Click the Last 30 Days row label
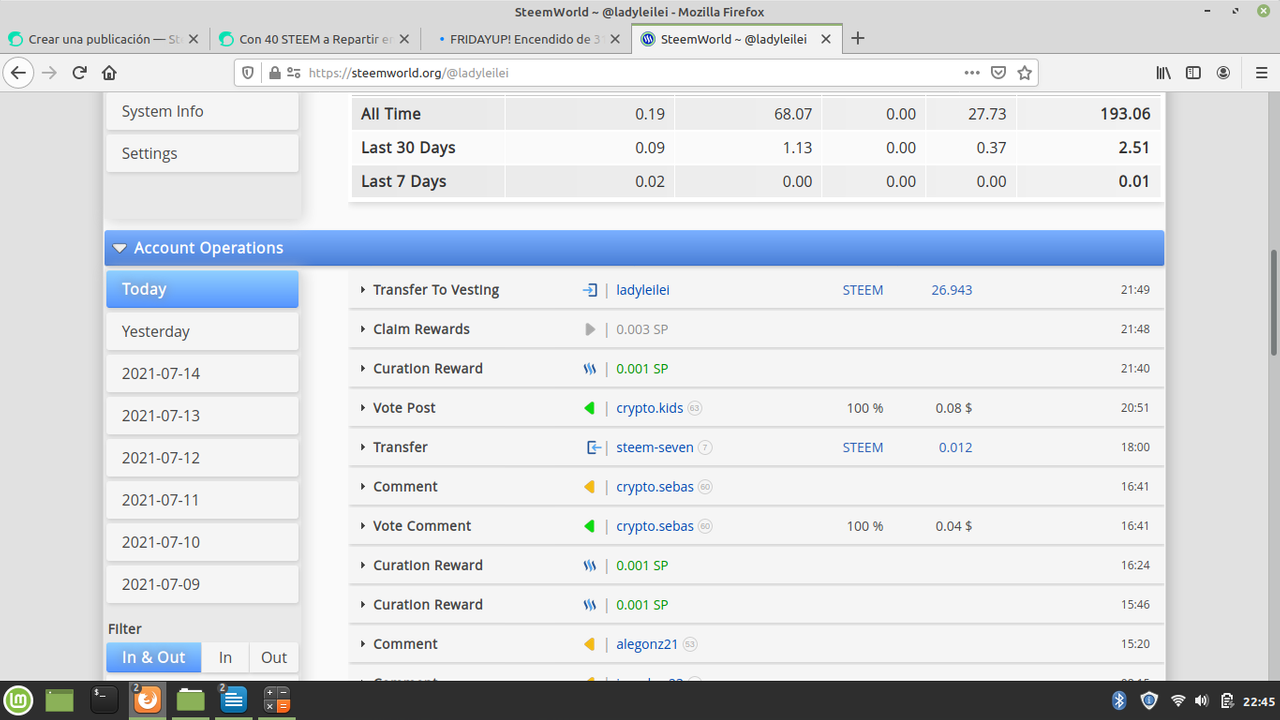This screenshot has width=1280, height=720. 408,148
